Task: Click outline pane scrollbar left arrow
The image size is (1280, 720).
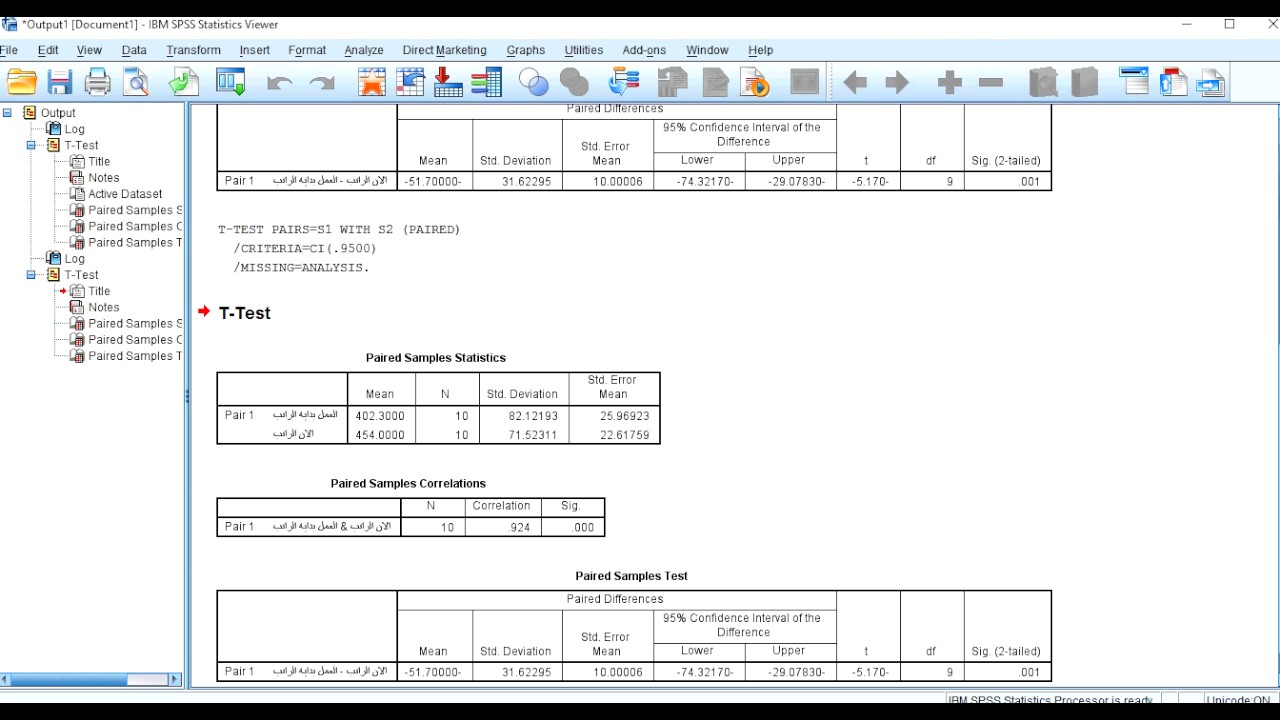Action: click(x=5, y=680)
